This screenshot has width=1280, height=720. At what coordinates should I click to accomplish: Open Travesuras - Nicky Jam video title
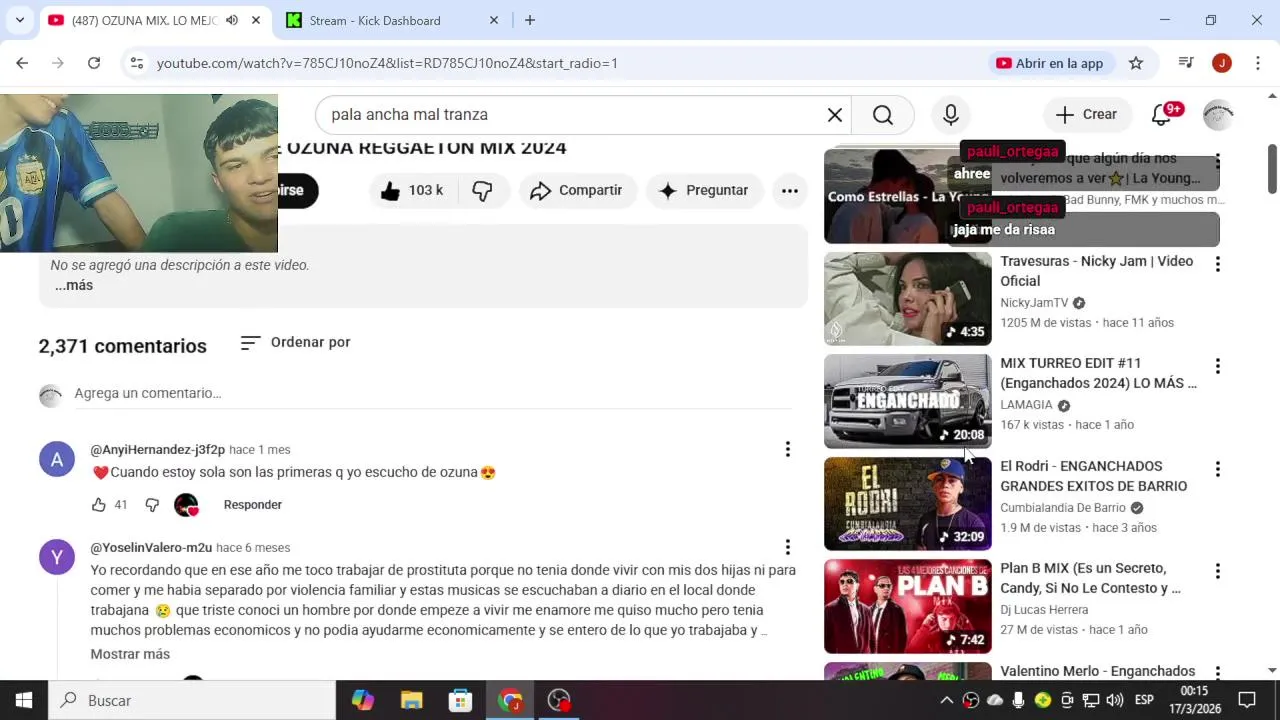pyautogui.click(x=1097, y=271)
